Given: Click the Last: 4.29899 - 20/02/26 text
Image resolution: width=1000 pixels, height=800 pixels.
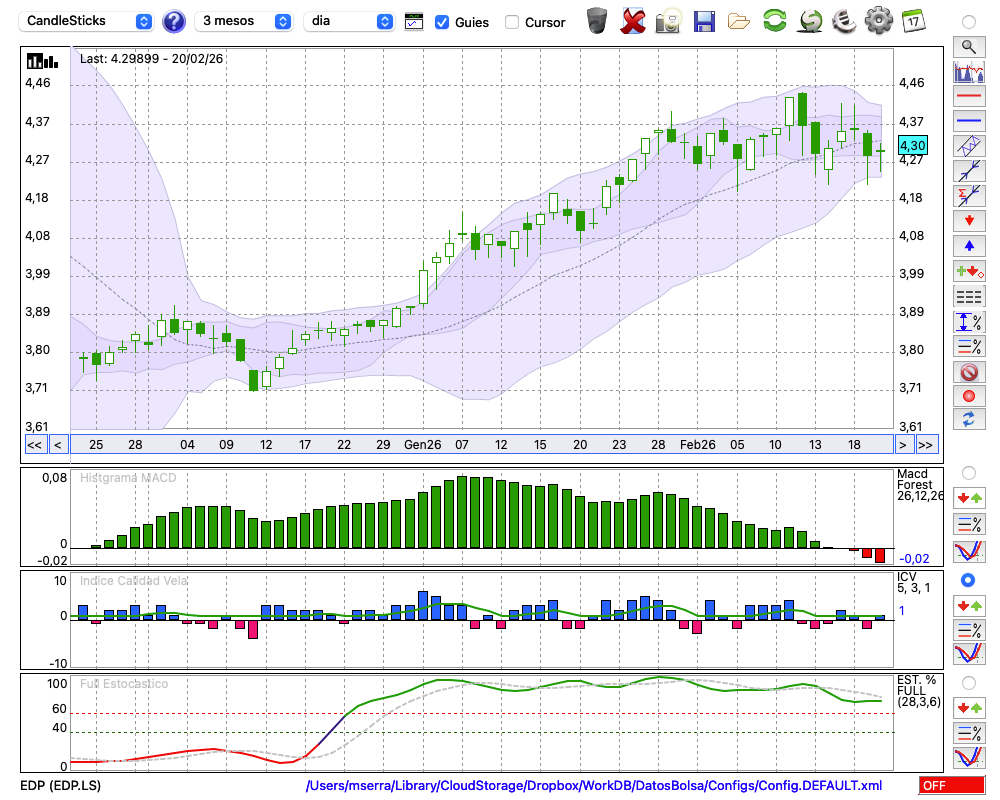Looking at the screenshot, I should click(x=152, y=59).
